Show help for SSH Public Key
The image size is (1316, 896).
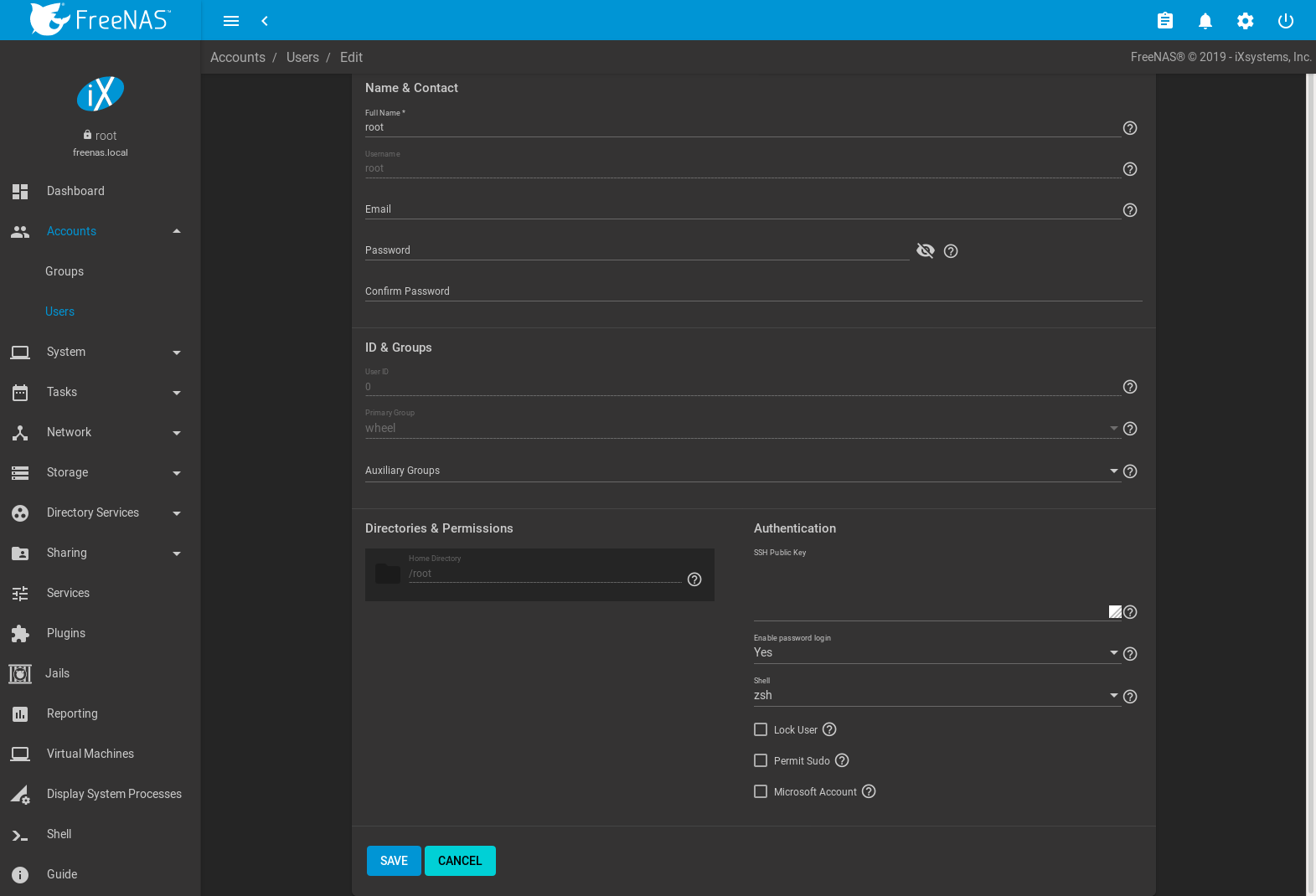point(1130,612)
